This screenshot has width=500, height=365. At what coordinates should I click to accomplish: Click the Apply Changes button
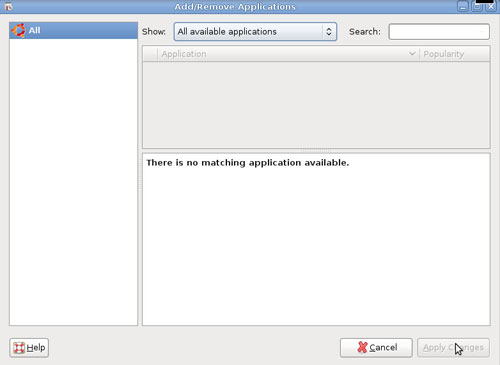[x=453, y=348]
